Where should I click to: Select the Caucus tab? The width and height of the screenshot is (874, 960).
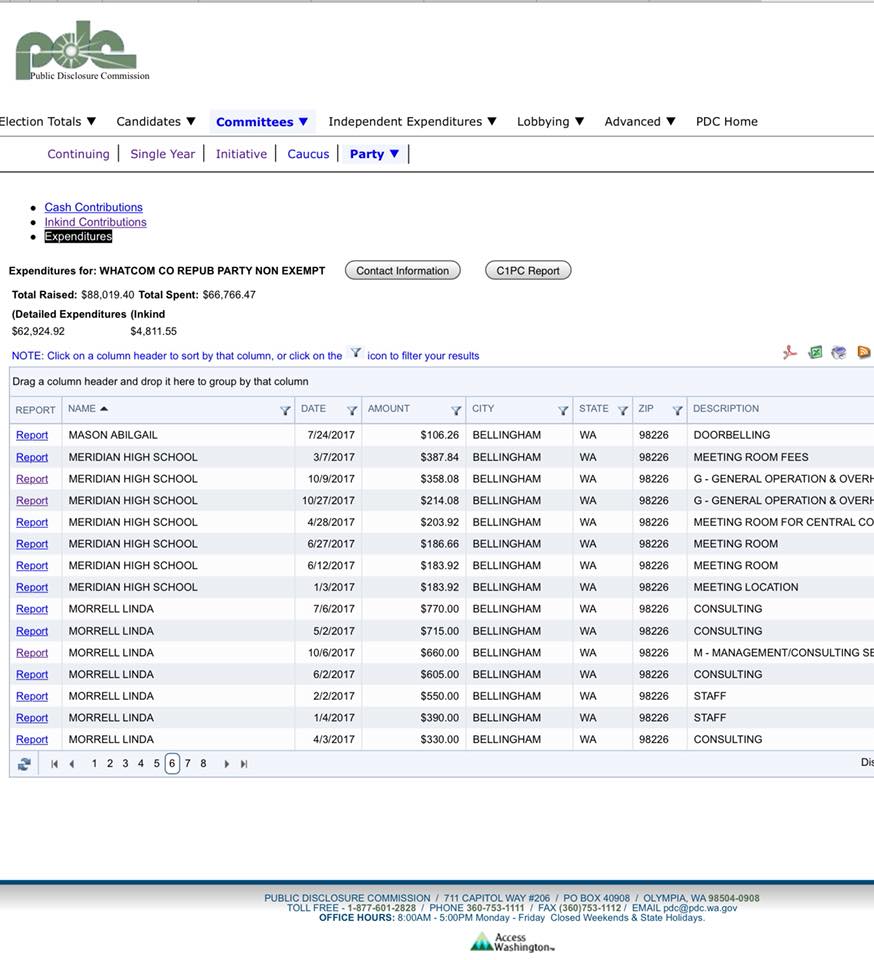[x=308, y=154]
